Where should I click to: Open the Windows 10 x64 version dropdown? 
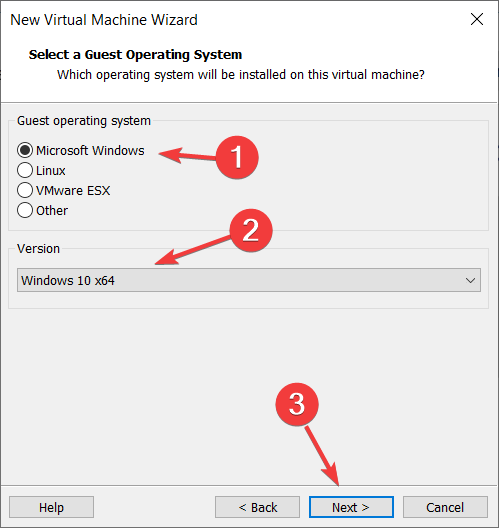coord(249,280)
